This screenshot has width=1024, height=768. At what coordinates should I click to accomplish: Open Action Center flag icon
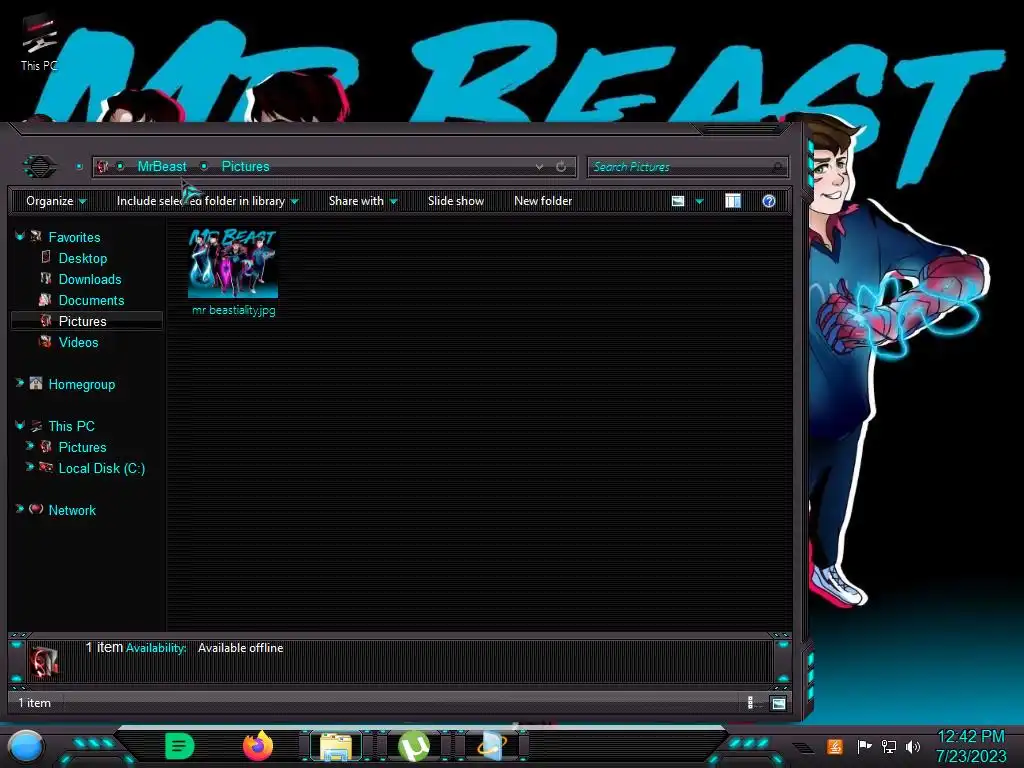point(864,746)
